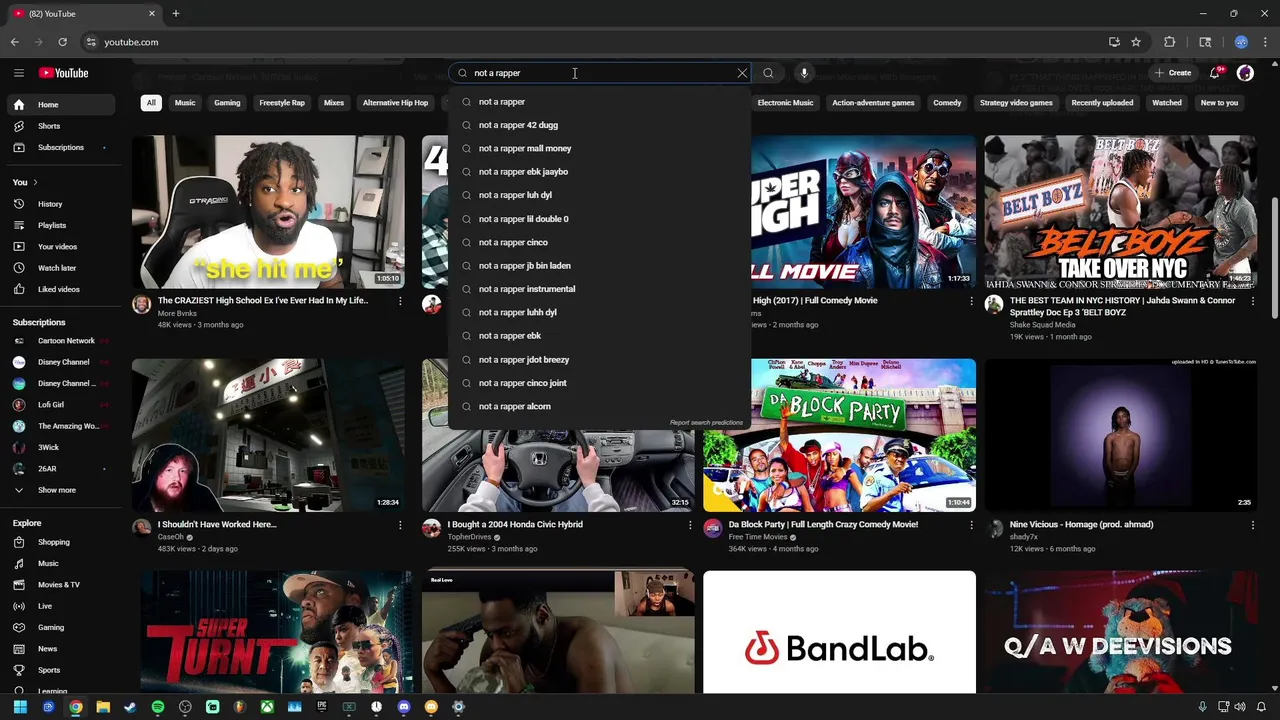The width and height of the screenshot is (1280, 720).
Task: Open Nine Vicious Homage video thumbnail
Action: click(x=1120, y=435)
